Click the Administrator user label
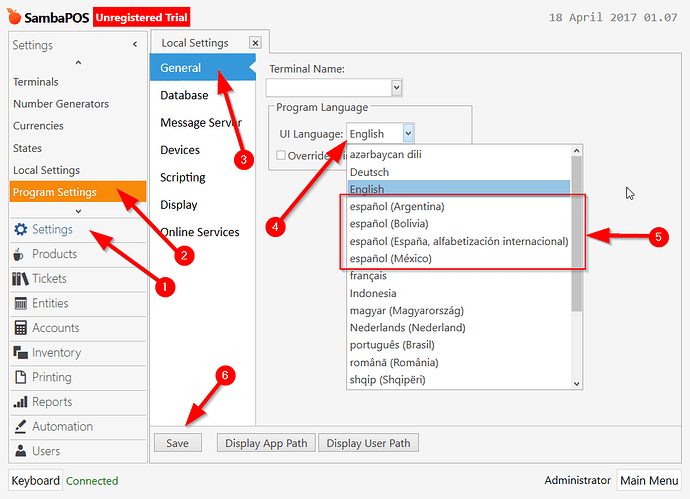The width and height of the screenshot is (690, 499). [577, 480]
